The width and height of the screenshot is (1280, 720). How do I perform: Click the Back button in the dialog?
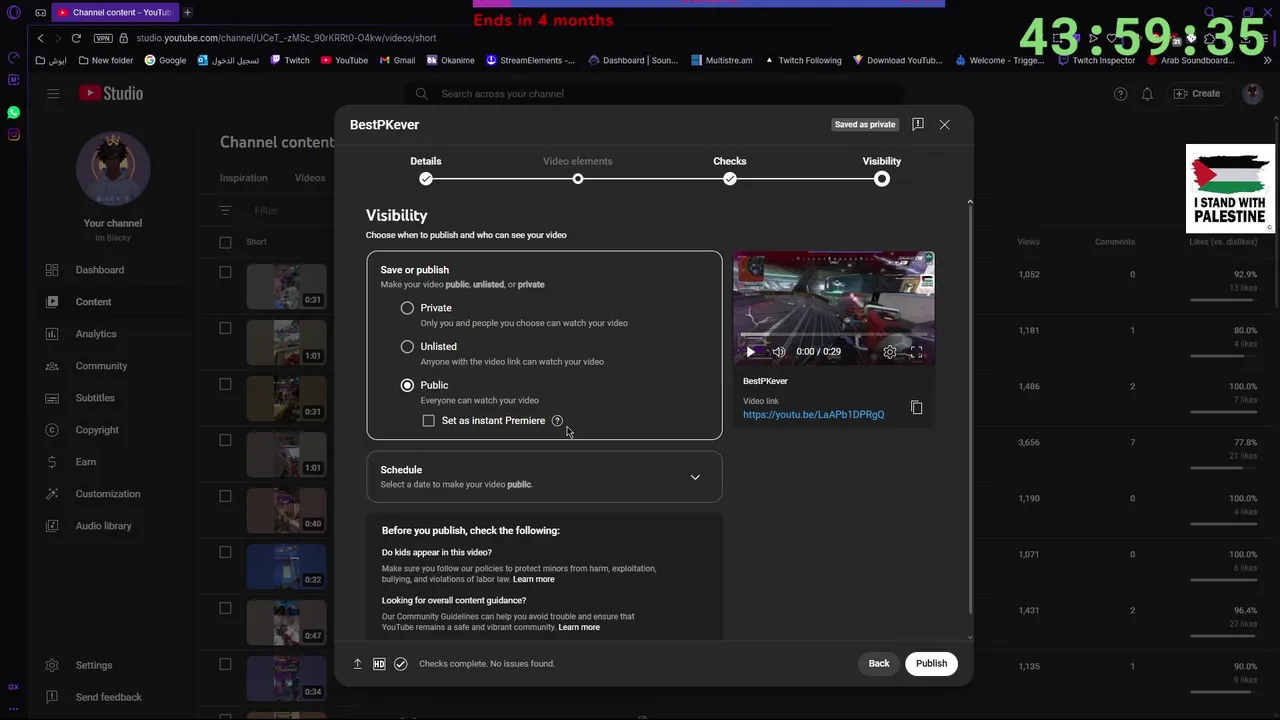point(879,664)
